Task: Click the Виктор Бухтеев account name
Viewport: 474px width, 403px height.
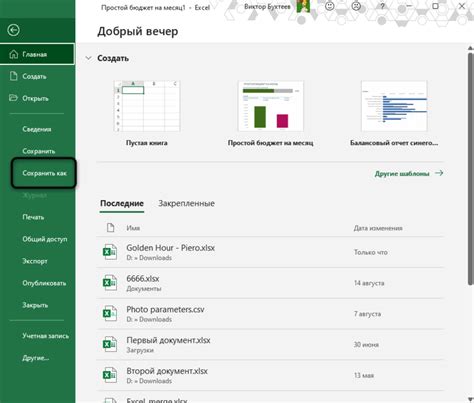Action: click(267, 6)
